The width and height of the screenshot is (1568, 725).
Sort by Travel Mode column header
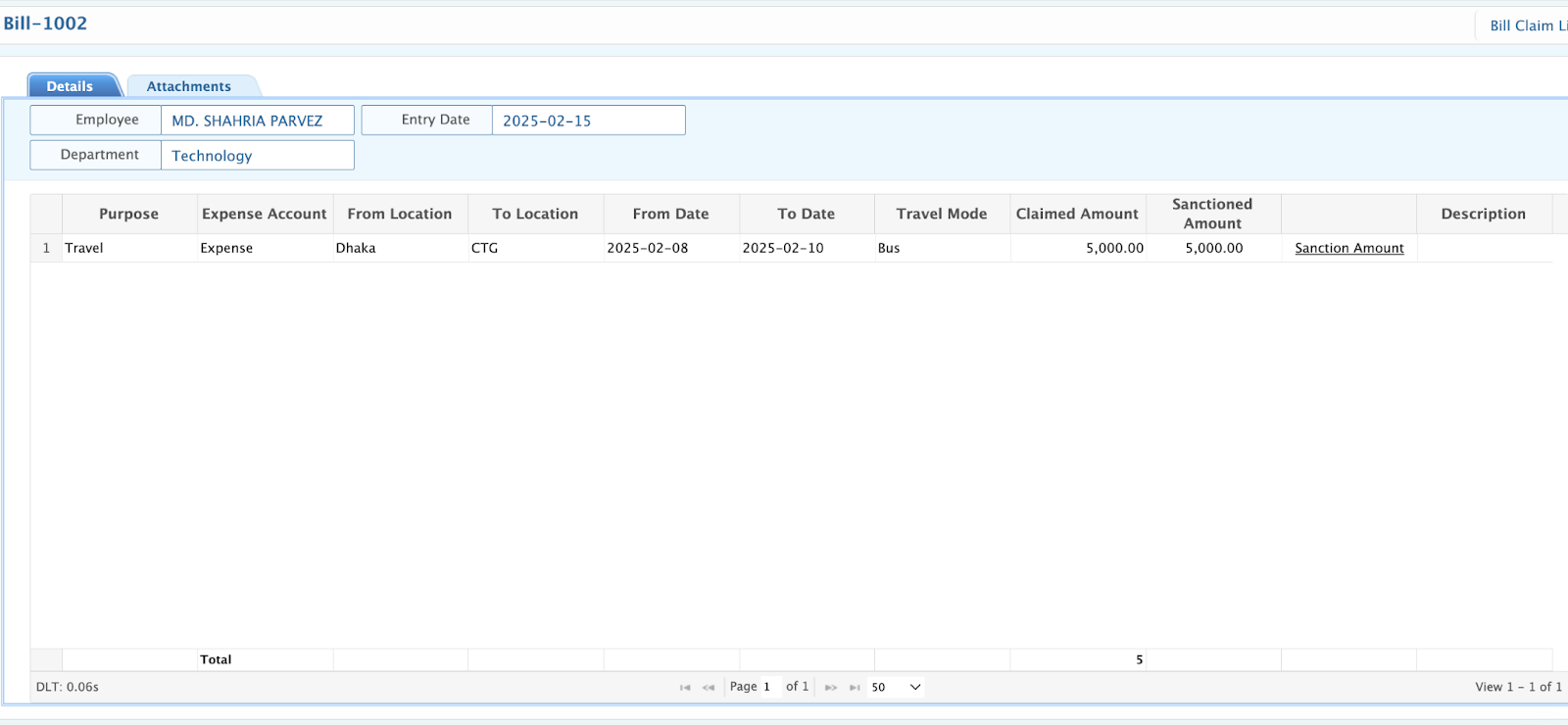click(x=941, y=214)
